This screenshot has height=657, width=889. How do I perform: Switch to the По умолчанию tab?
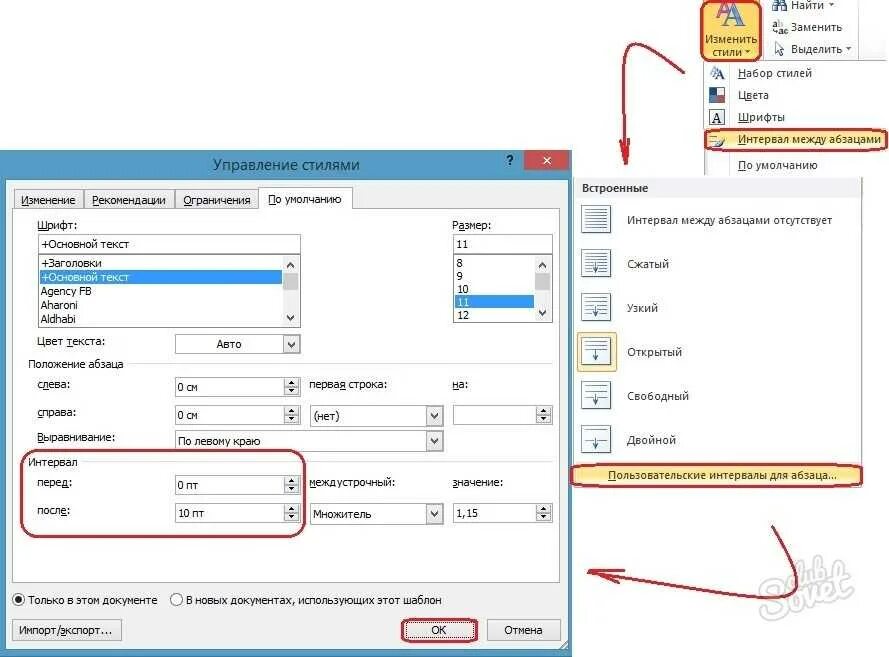click(304, 199)
